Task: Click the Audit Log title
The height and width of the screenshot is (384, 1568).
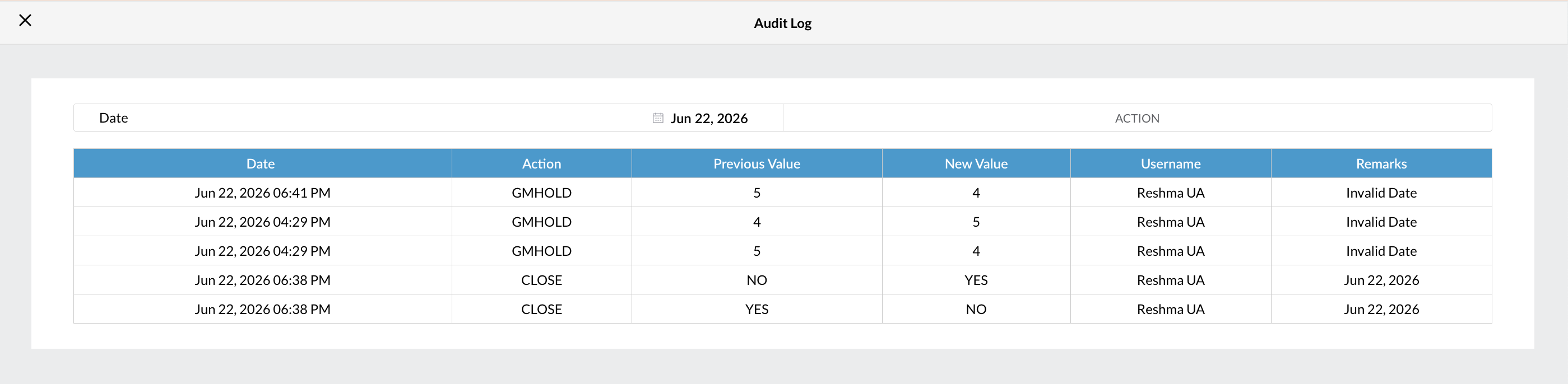Action: pyautogui.click(x=782, y=23)
